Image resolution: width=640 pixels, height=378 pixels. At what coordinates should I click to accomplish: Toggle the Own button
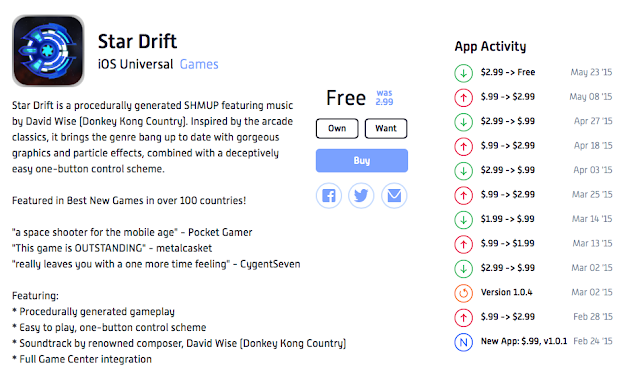pos(337,129)
